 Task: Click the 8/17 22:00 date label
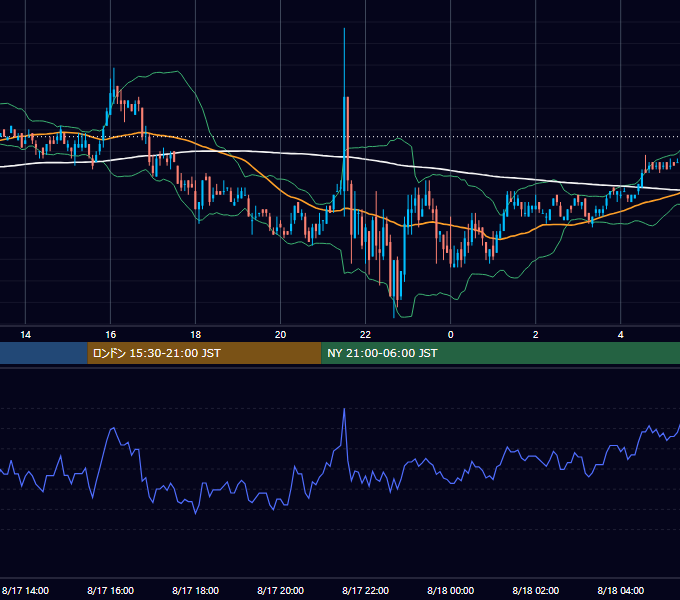coord(366,590)
